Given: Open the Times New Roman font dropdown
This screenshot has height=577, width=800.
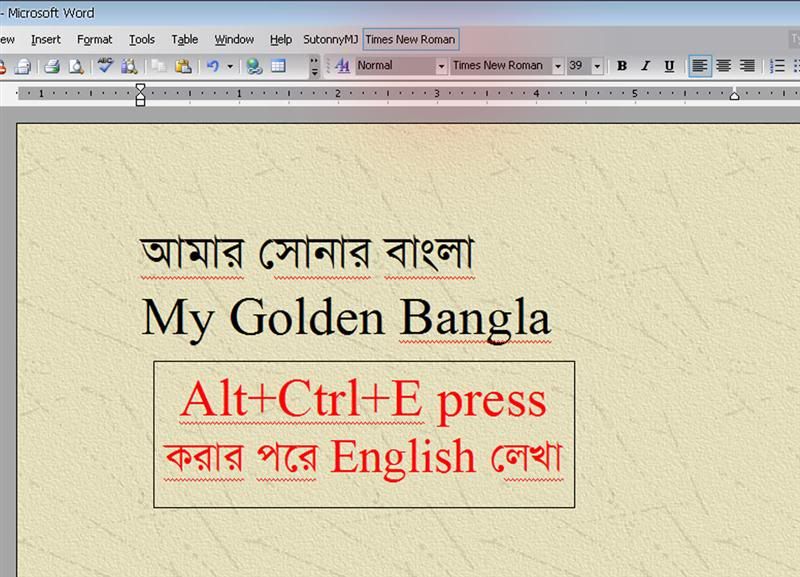Looking at the screenshot, I should [558, 66].
